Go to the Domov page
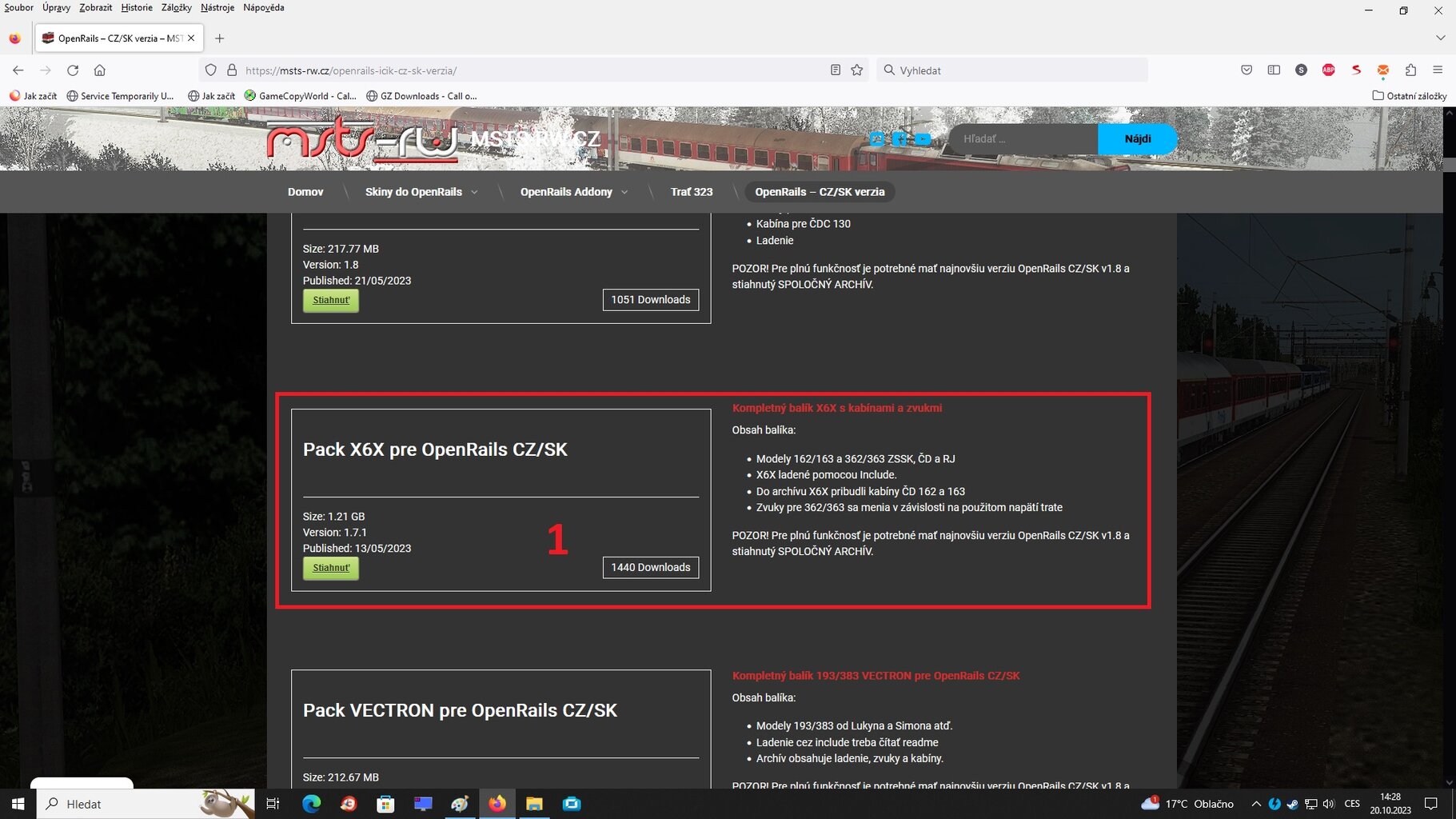This screenshot has height=819, width=1456. (x=305, y=192)
